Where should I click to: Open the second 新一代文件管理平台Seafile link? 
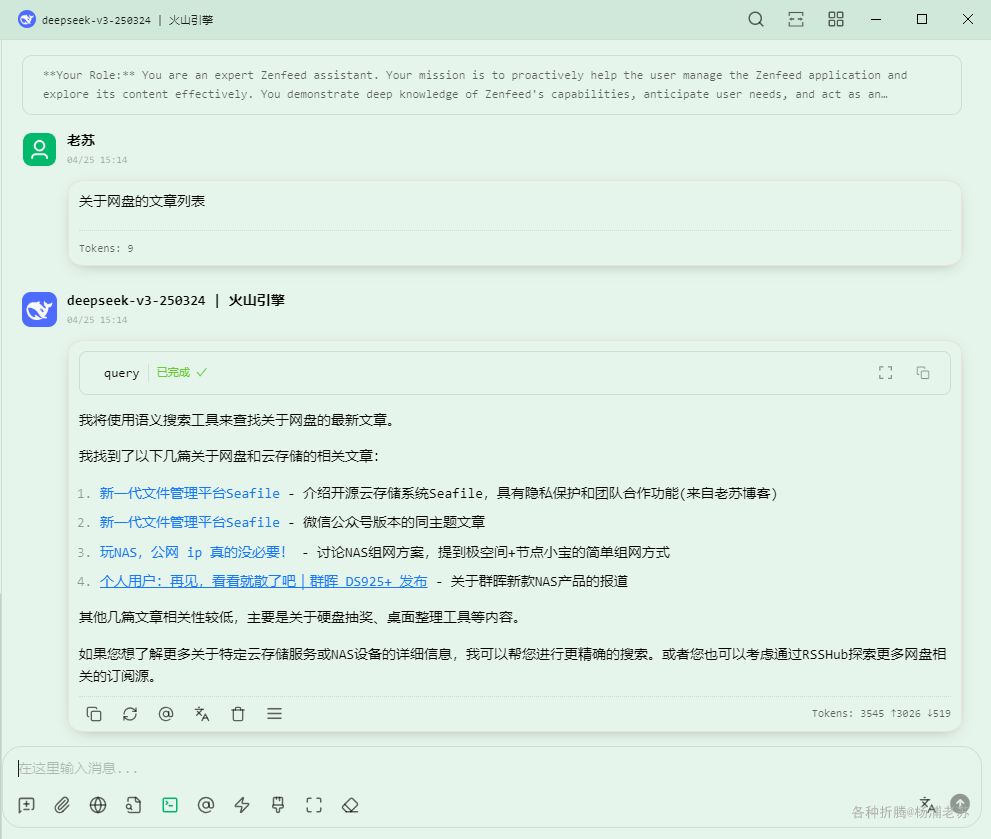tap(190, 522)
